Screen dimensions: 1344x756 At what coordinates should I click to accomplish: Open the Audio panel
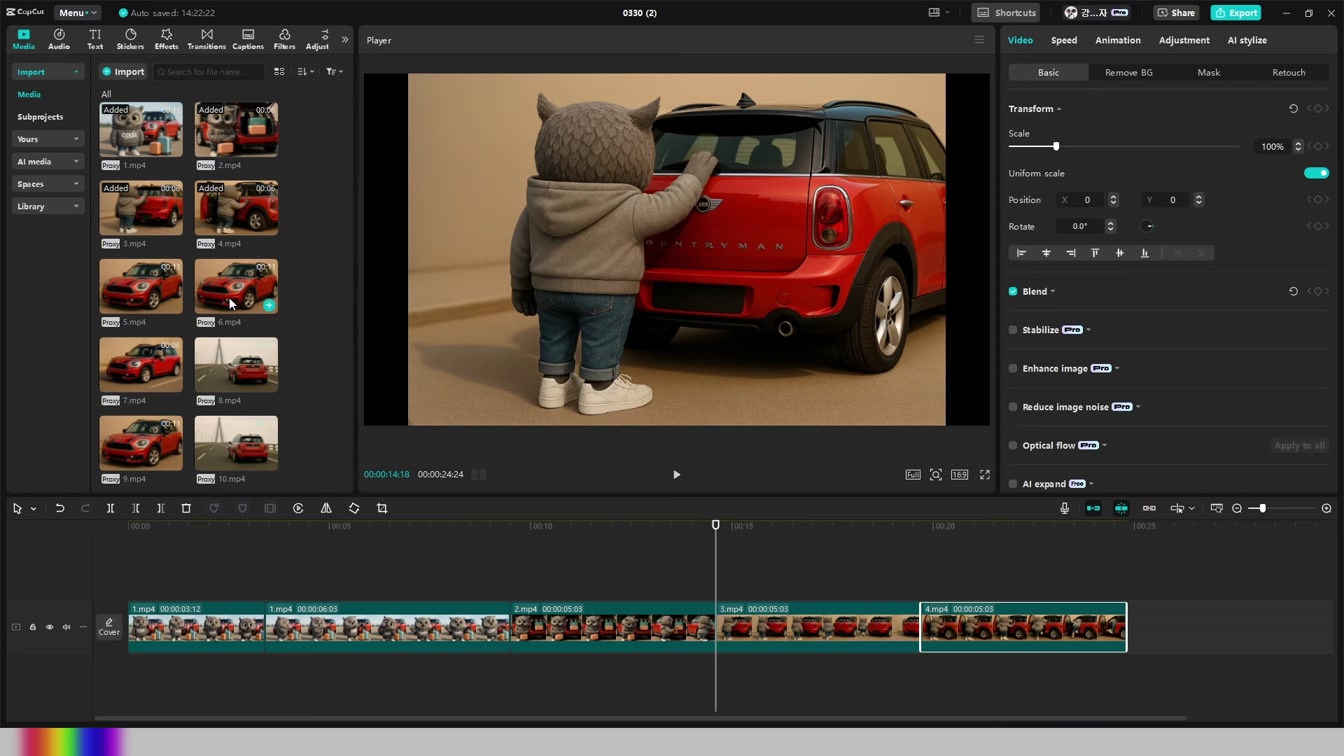pyautogui.click(x=59, y=39)
